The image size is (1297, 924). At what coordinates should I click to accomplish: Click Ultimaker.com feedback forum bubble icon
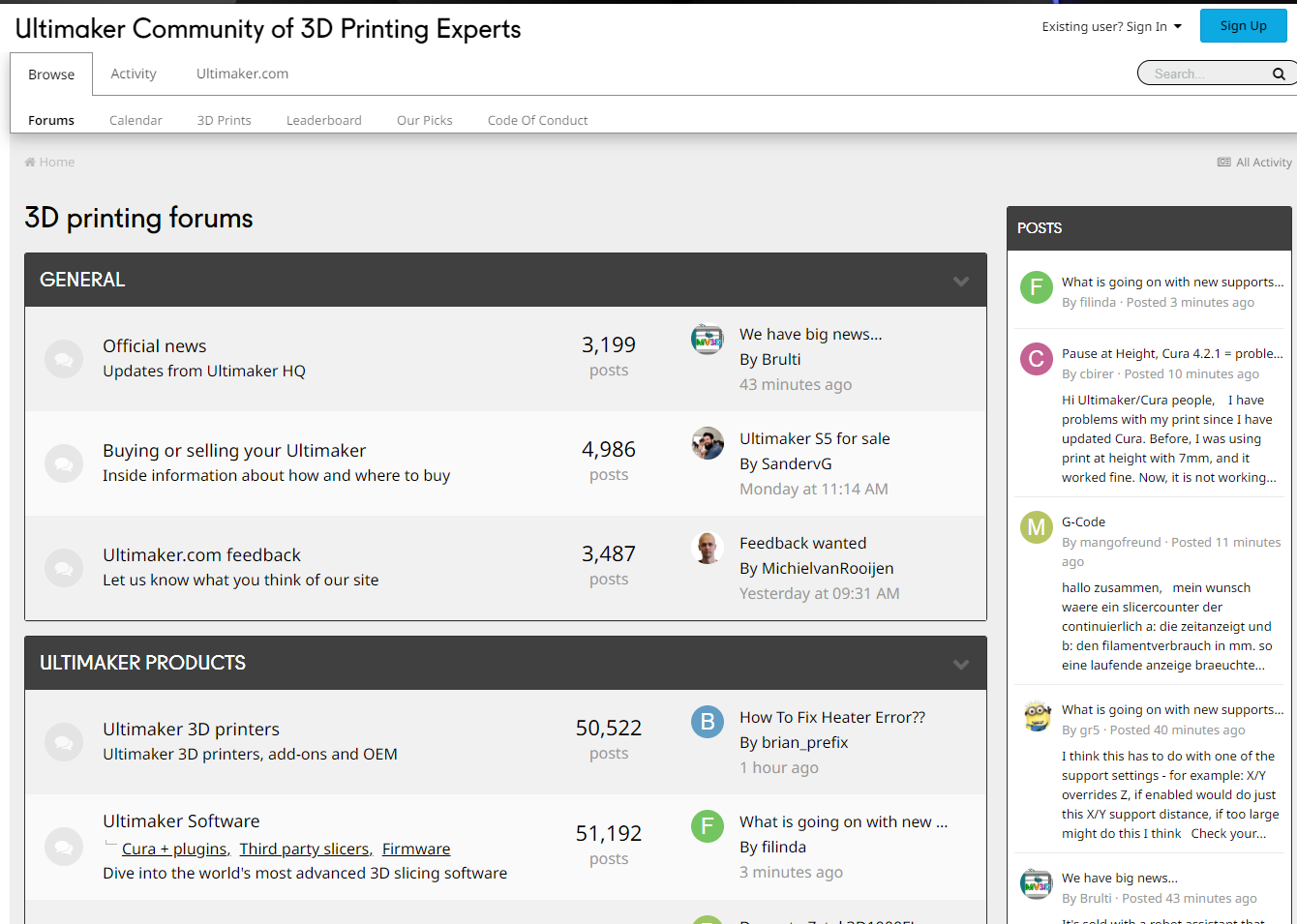(64, 568)
